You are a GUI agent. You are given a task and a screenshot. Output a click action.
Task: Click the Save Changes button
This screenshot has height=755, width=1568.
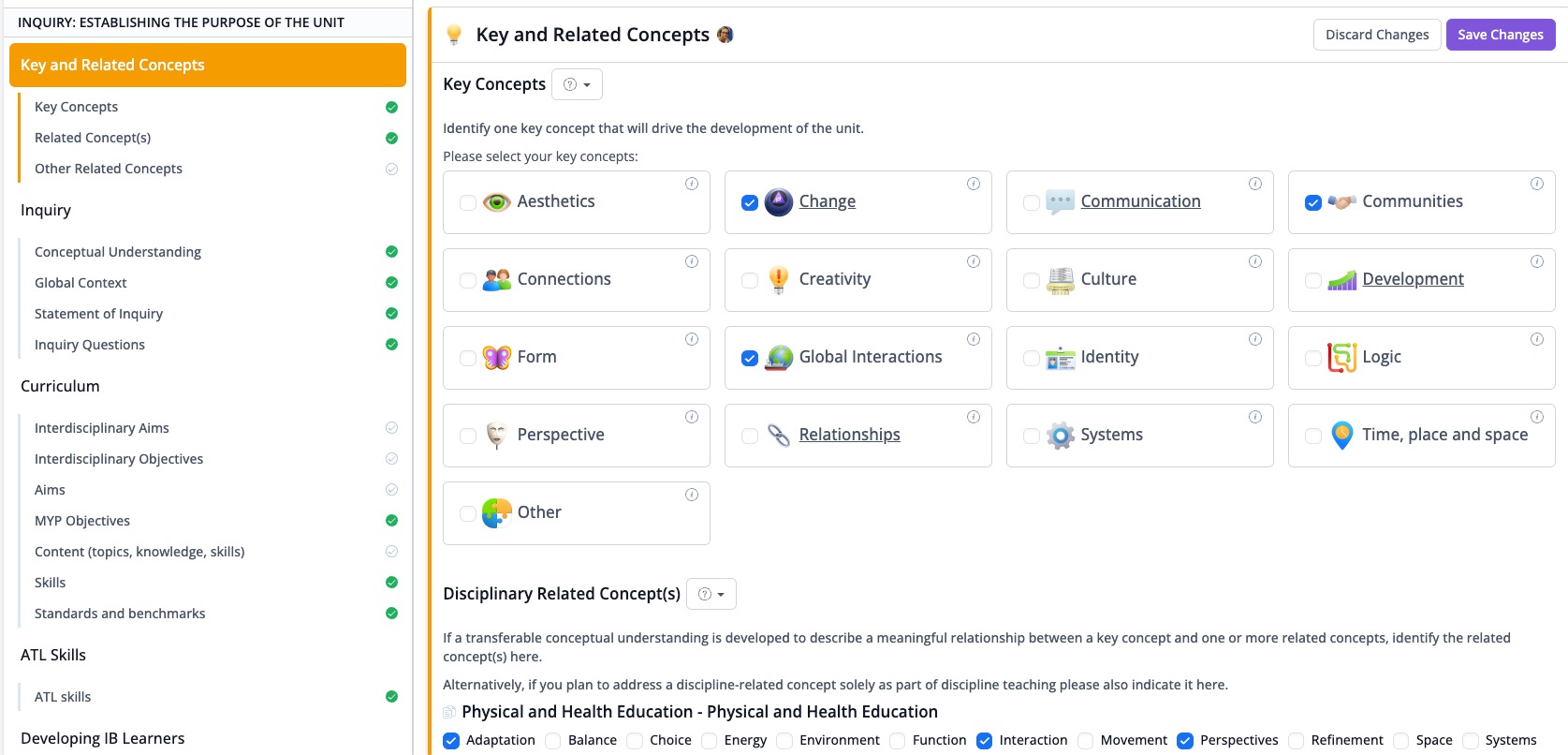pos(1501,35)
